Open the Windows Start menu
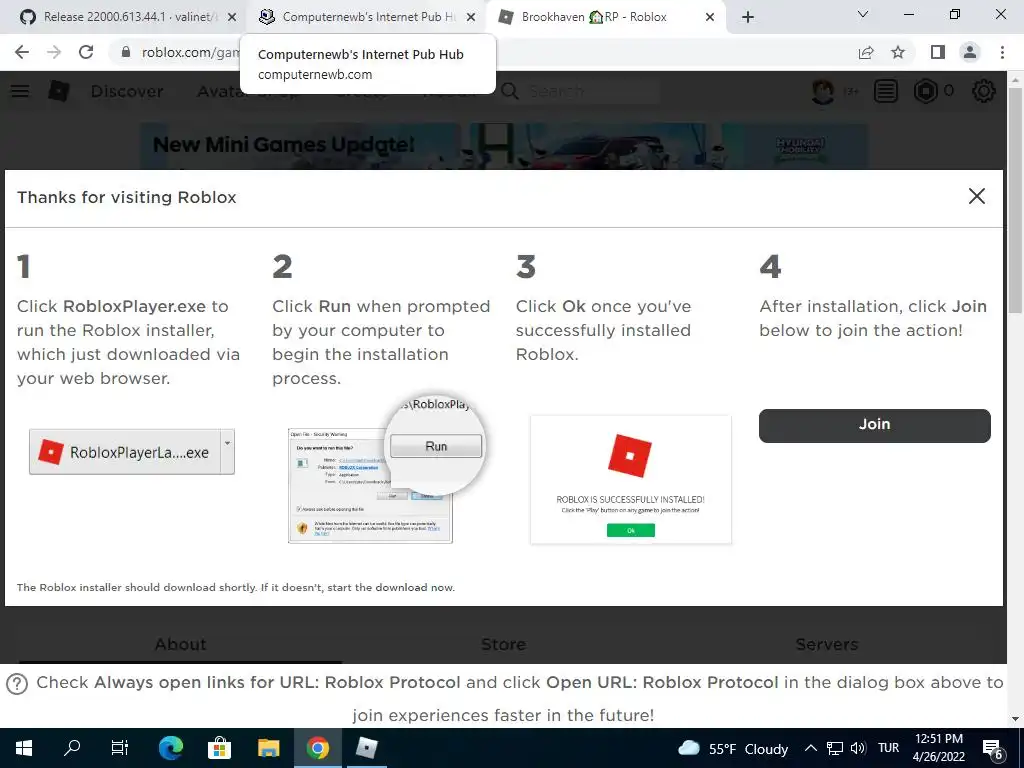 point(24,748)
